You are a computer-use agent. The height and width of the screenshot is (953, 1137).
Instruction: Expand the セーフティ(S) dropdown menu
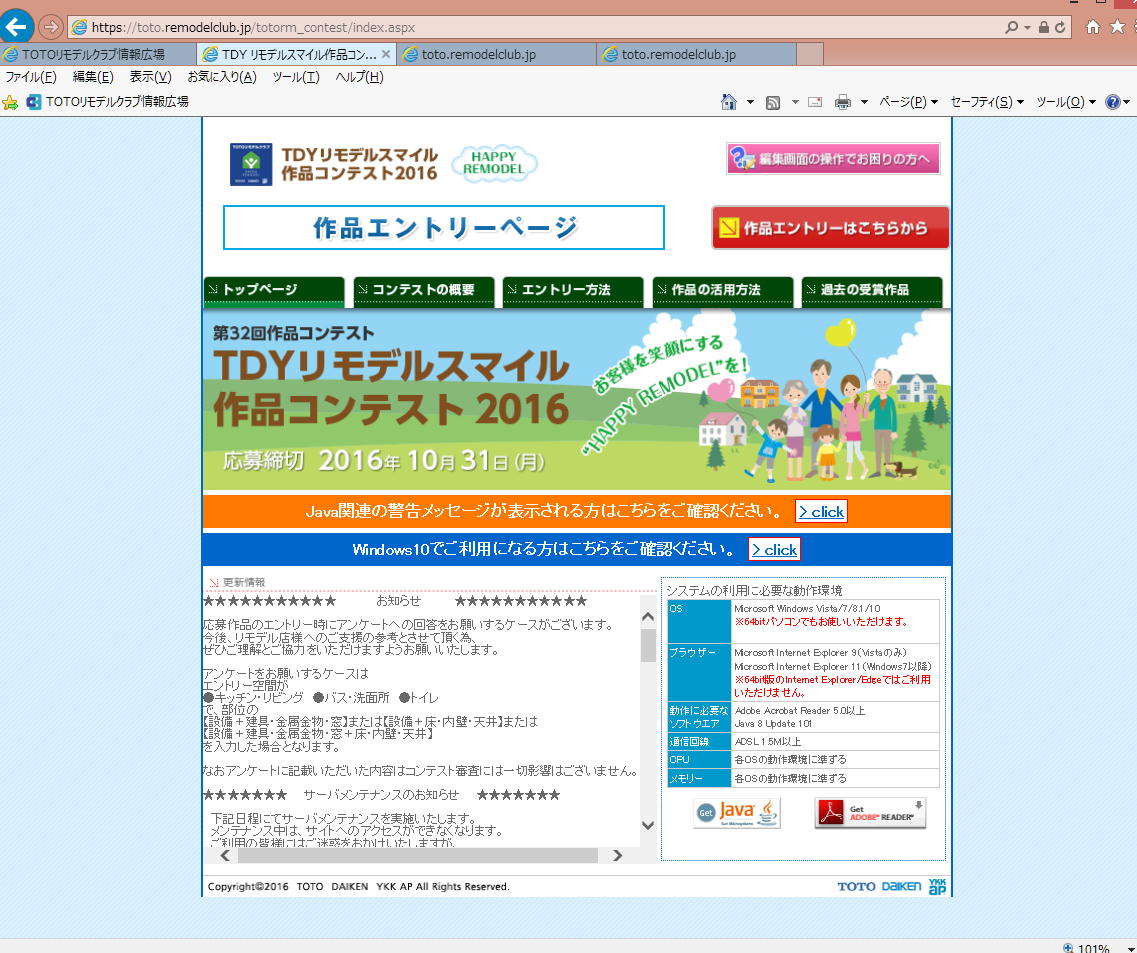[x=987, y=102]
